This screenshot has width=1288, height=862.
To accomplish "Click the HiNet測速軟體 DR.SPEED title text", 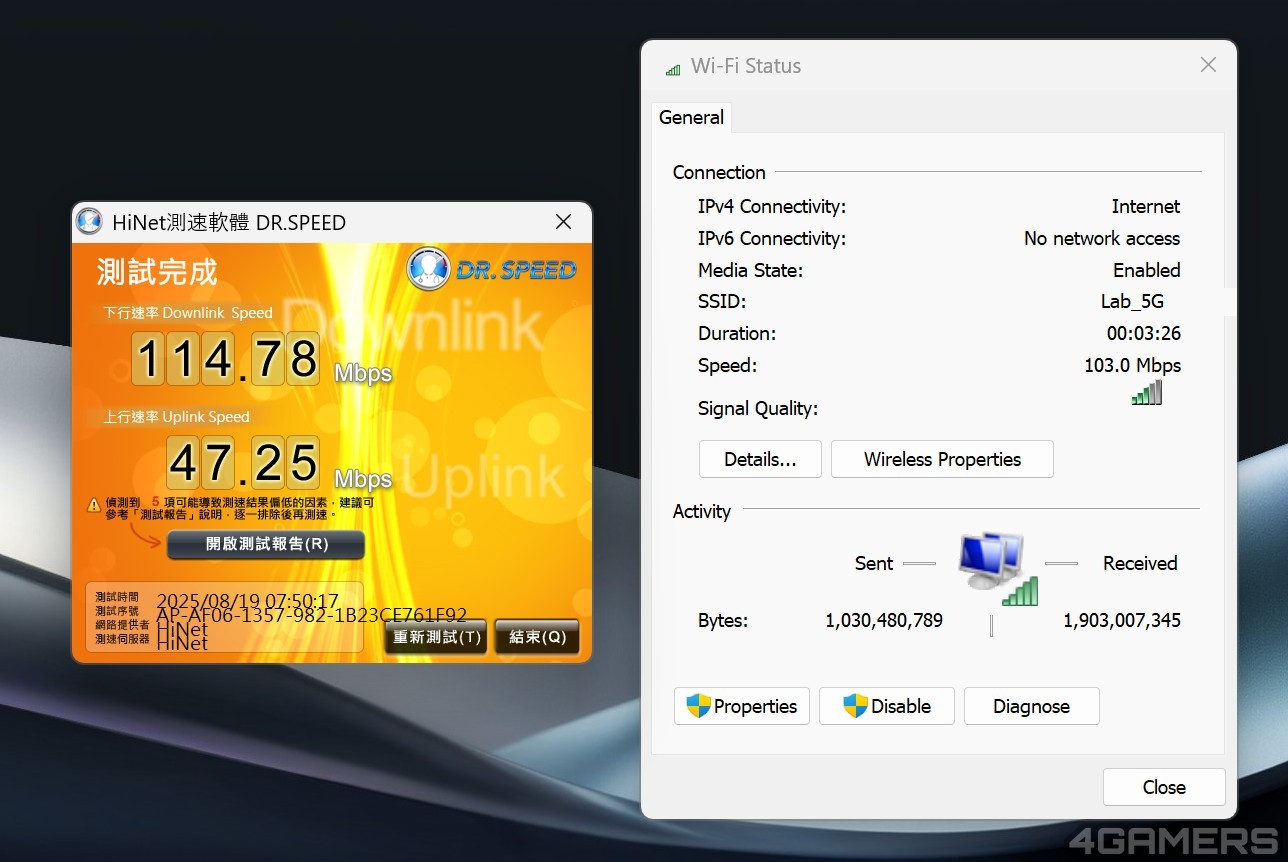I will point(229,222).
